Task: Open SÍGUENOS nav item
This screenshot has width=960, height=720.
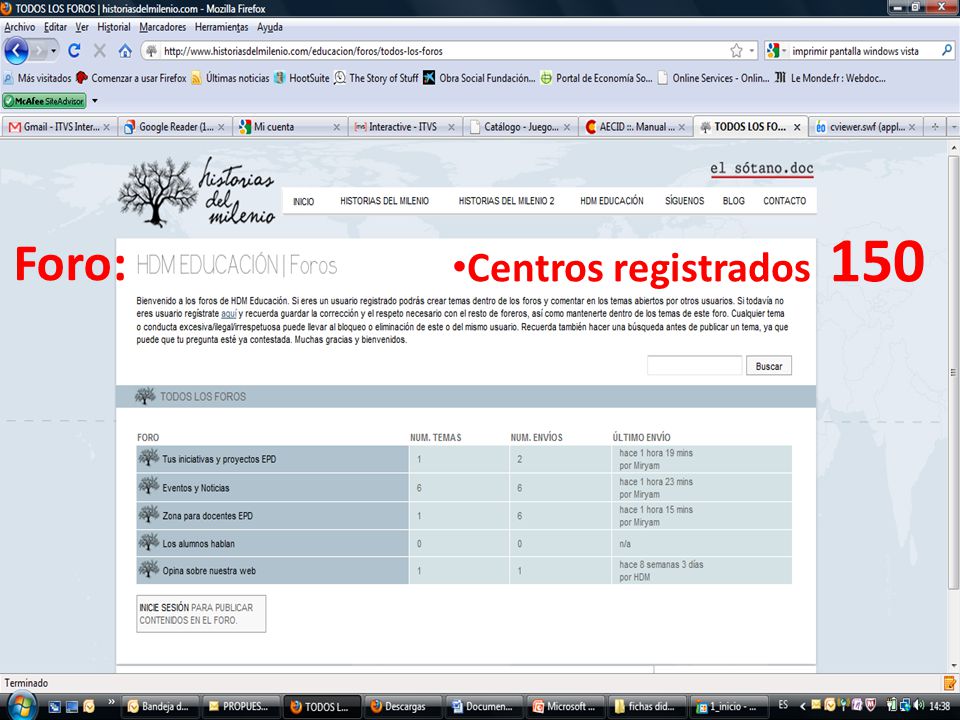Action: pyautogui.click(x=684, y=201)
